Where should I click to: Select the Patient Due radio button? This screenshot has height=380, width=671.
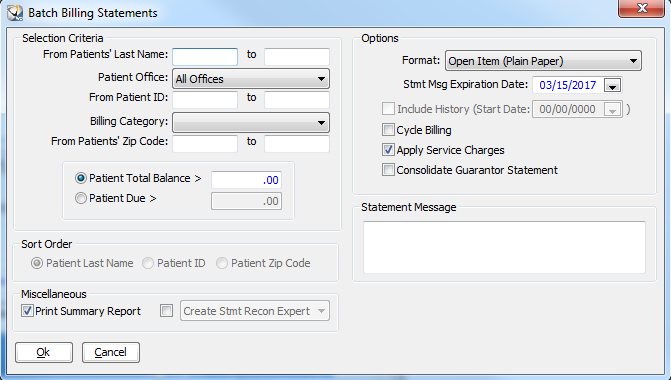(x=80, y=198)
